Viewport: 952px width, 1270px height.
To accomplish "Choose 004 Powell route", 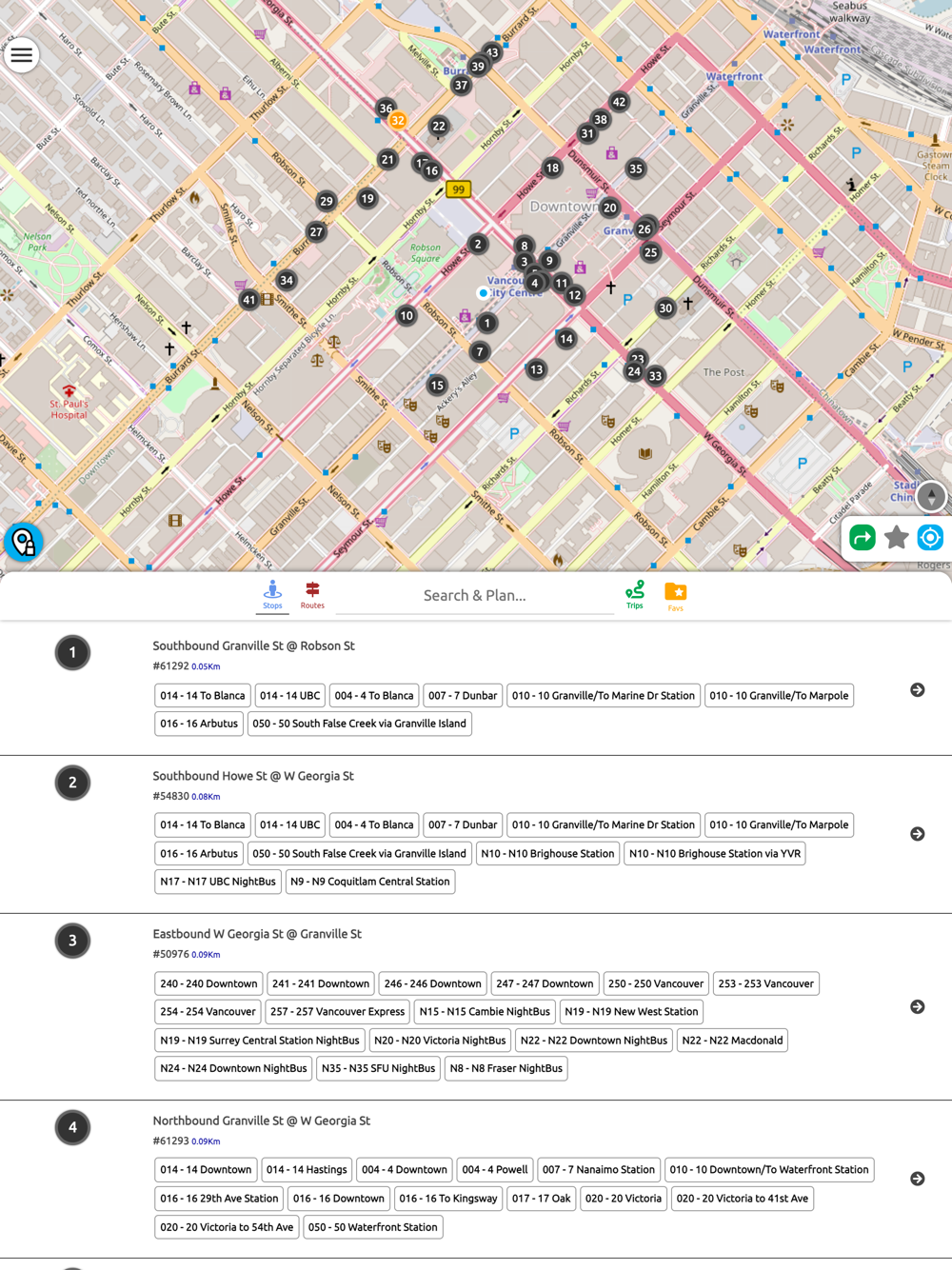I will point(495,1170).
